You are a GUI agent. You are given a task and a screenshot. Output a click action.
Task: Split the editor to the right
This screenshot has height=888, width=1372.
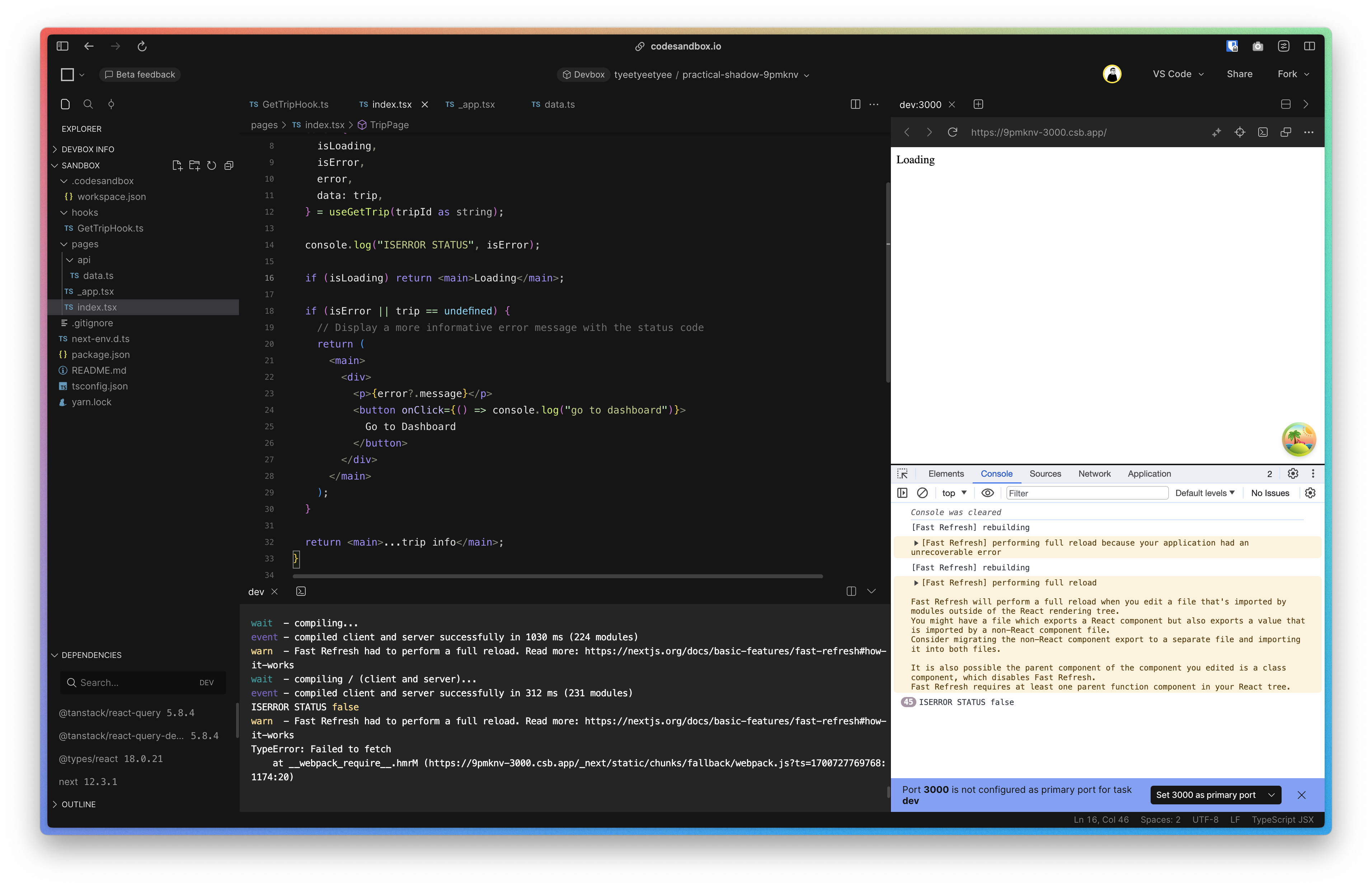[855, 104]
